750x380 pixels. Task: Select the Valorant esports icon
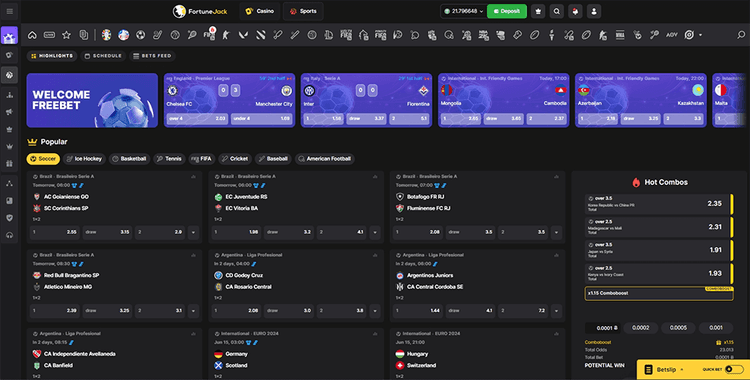(x=243, y=35)
